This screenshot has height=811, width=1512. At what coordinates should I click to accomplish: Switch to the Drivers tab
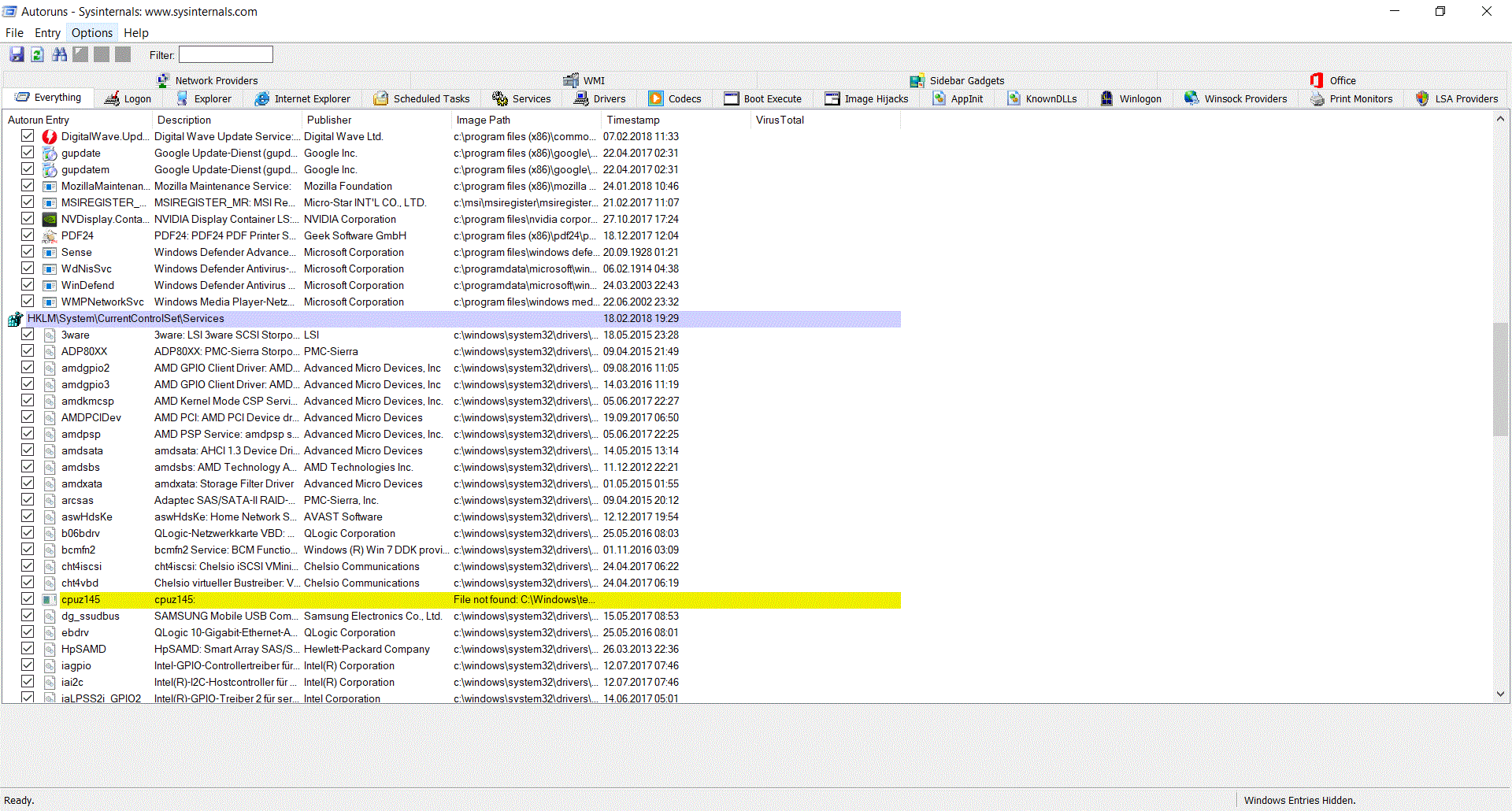coord(600,98)
